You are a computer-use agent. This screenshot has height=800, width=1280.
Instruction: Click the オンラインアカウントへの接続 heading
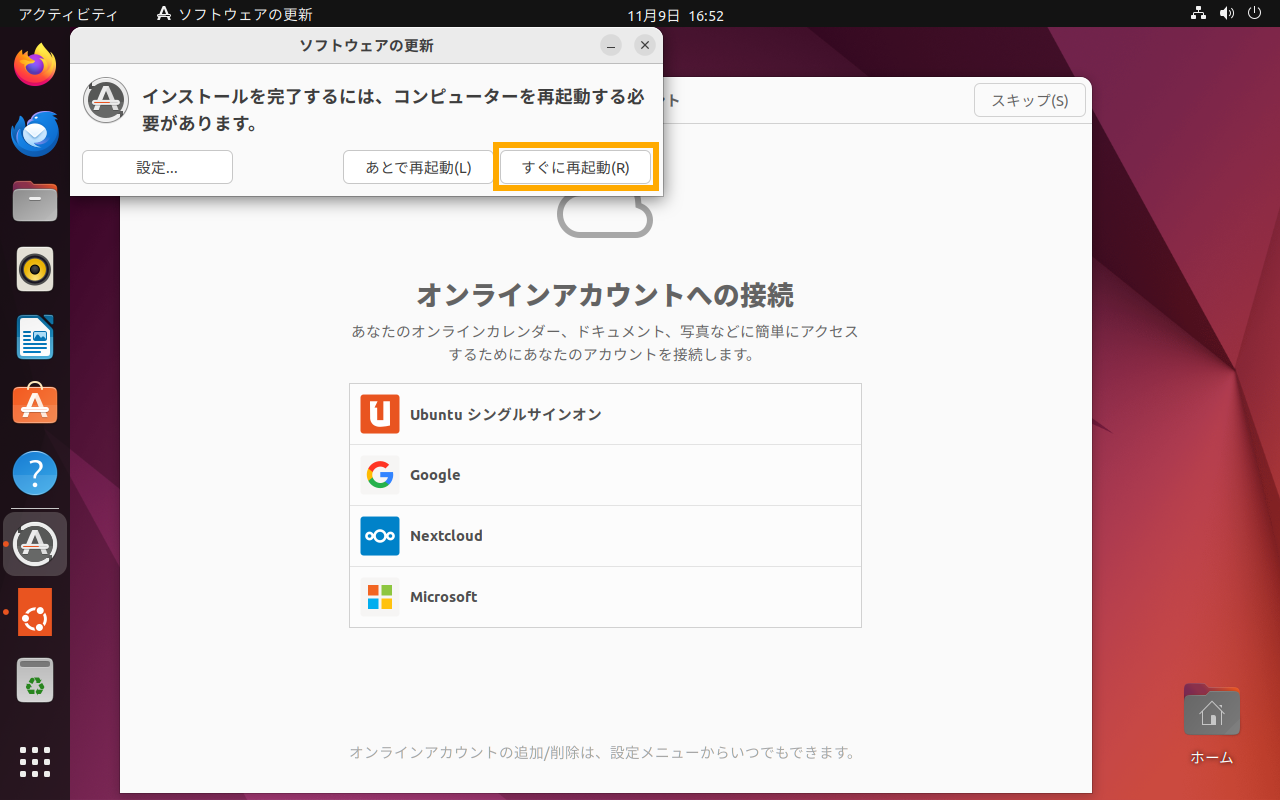[x=605, y=295]
